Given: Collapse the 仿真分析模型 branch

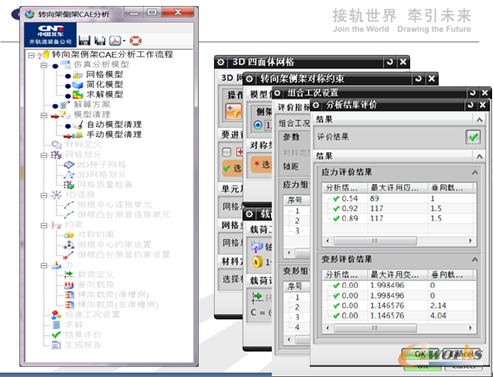Looking at the screenshot, I should tap(43, 65).
